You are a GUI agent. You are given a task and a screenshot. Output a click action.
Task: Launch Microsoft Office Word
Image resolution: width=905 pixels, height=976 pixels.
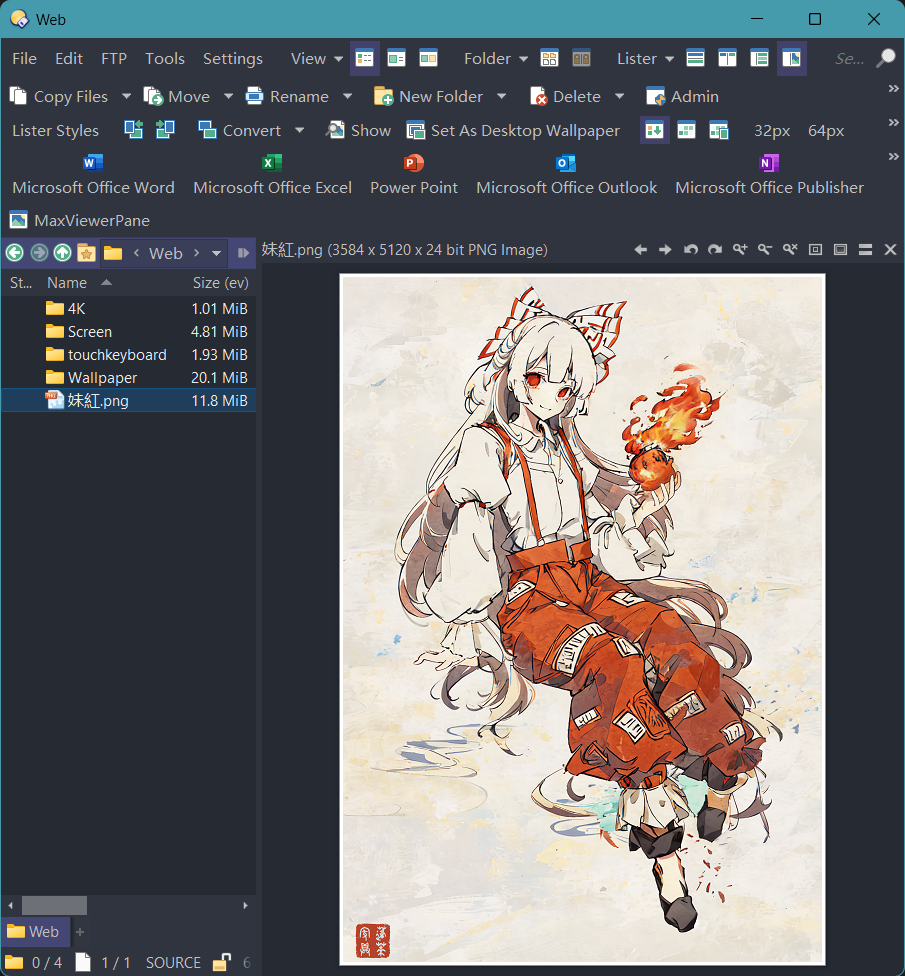(93, 175)
